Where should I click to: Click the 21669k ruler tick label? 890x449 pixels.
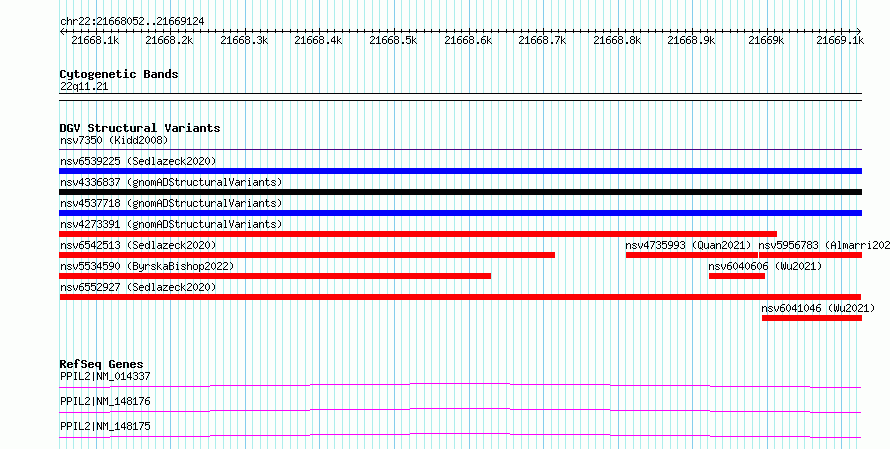pyautogui.click(x=767, y=40)
